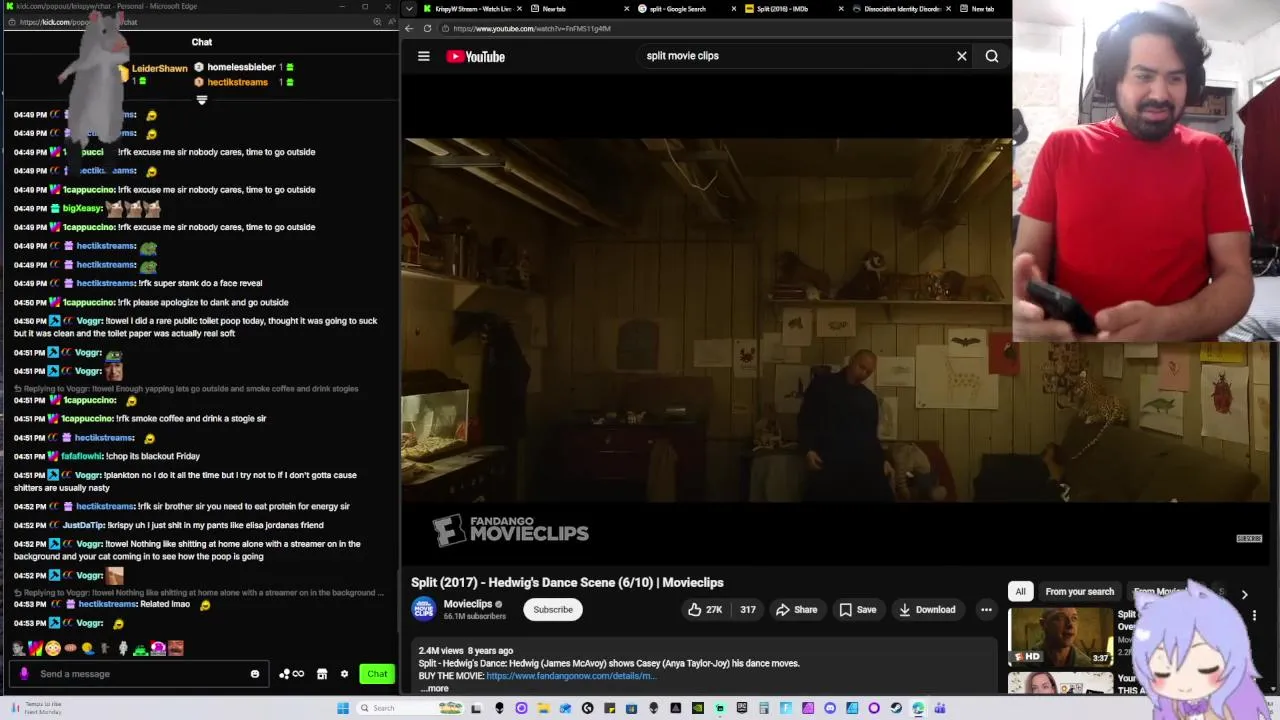Image resolution: width=1280 pixels, height=720 pixels.
Task: Dislike the video showing 317
Action: [748, 609]
